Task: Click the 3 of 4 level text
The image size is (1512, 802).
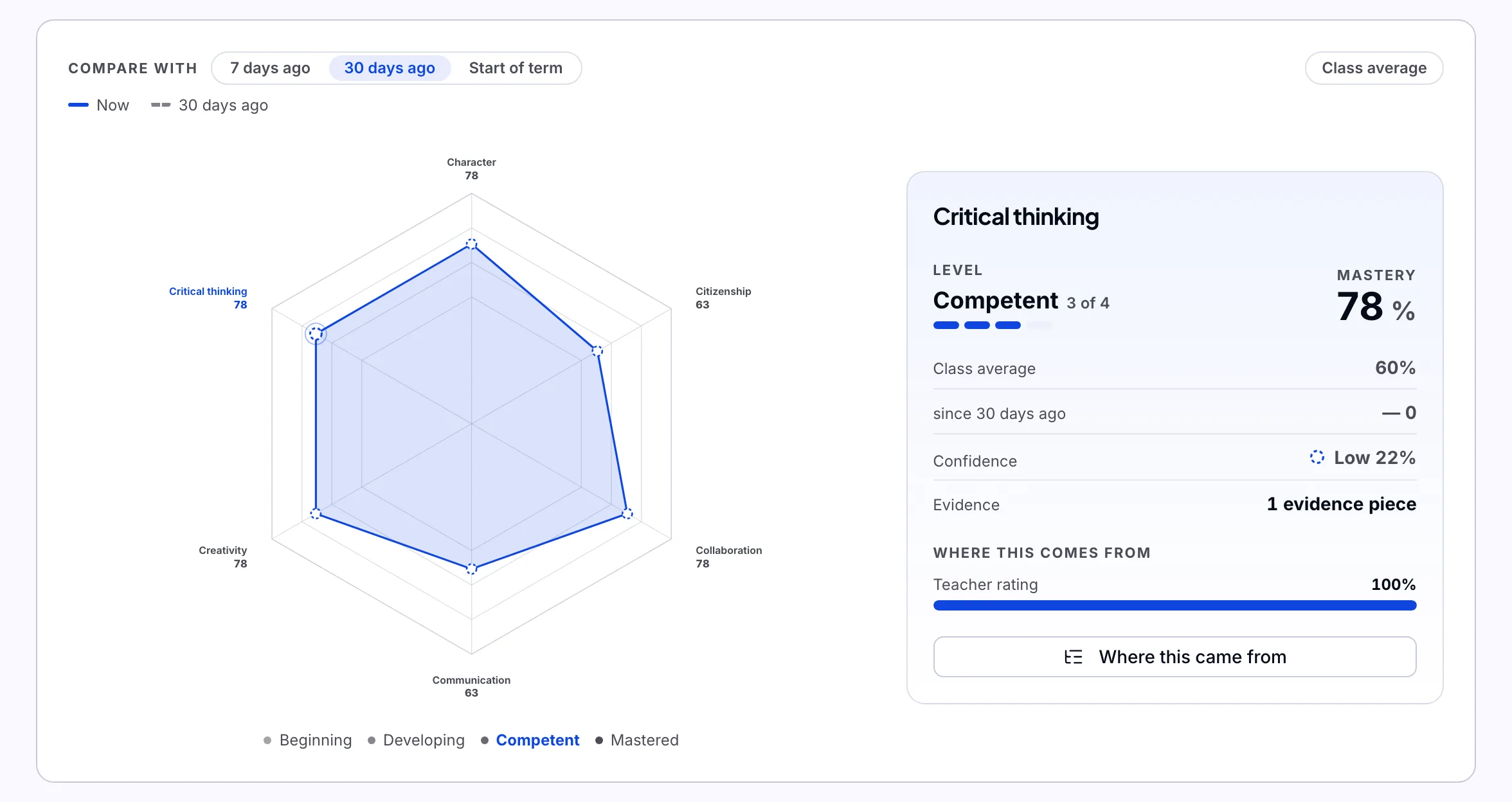Action: (1088, 303)
